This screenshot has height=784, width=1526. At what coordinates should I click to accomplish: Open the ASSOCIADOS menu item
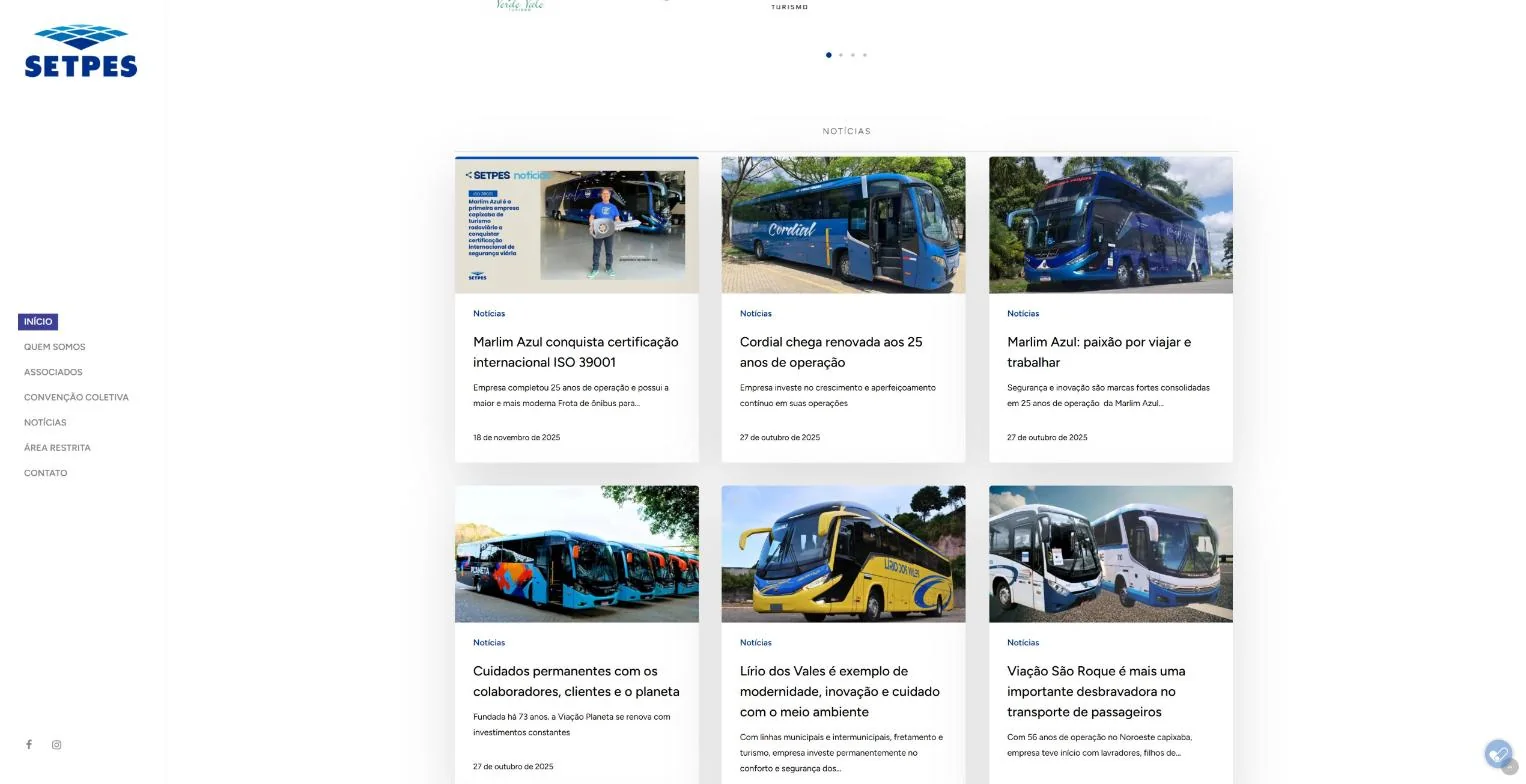click(x=53, y=372)
